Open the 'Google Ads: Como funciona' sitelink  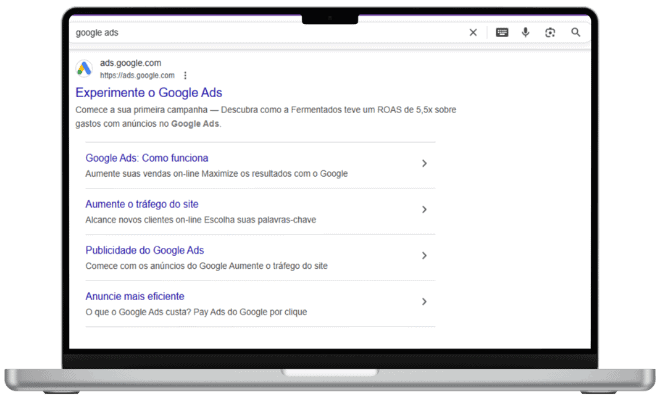coord(147,158)
